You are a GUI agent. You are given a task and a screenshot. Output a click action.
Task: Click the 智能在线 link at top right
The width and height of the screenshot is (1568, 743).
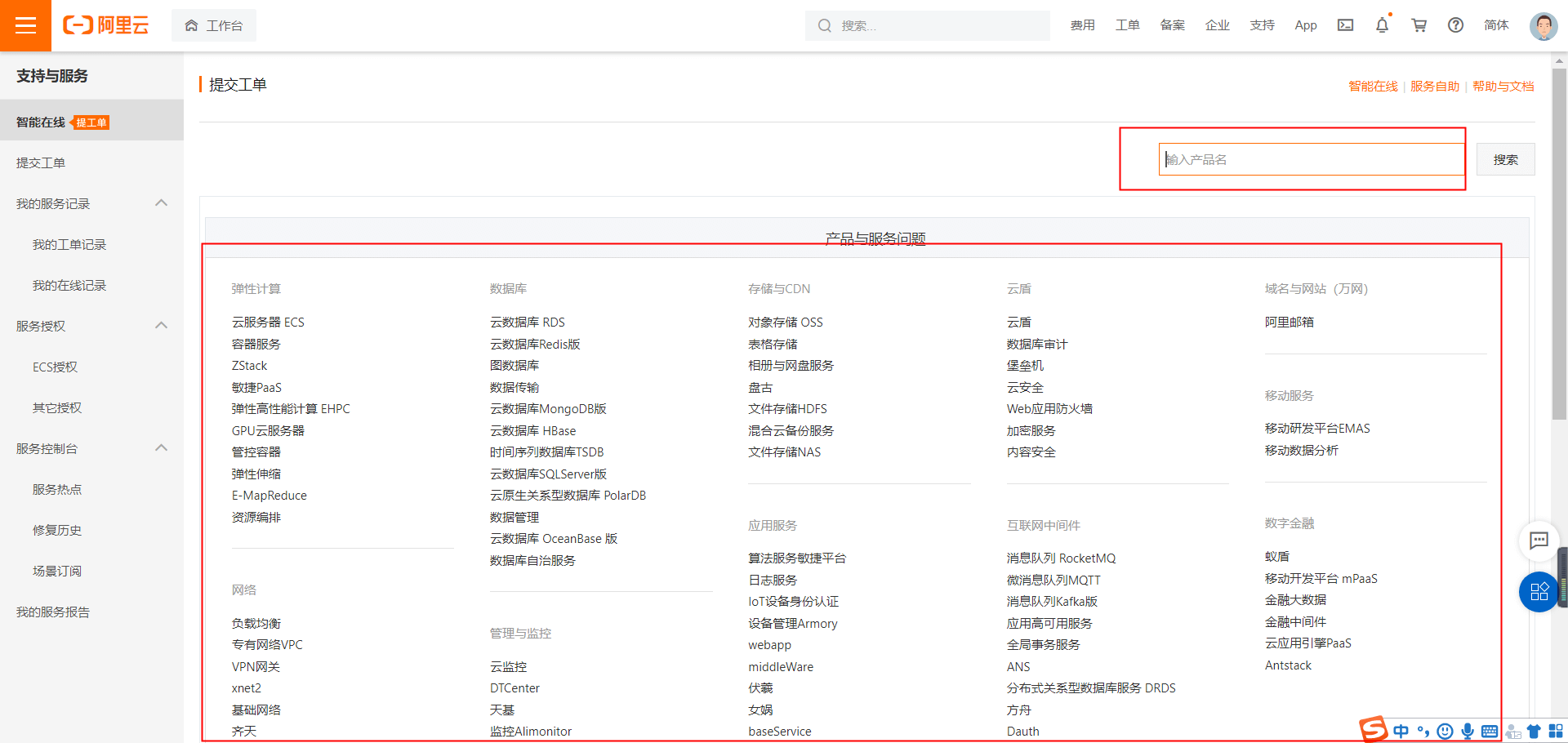point(1373,86)
